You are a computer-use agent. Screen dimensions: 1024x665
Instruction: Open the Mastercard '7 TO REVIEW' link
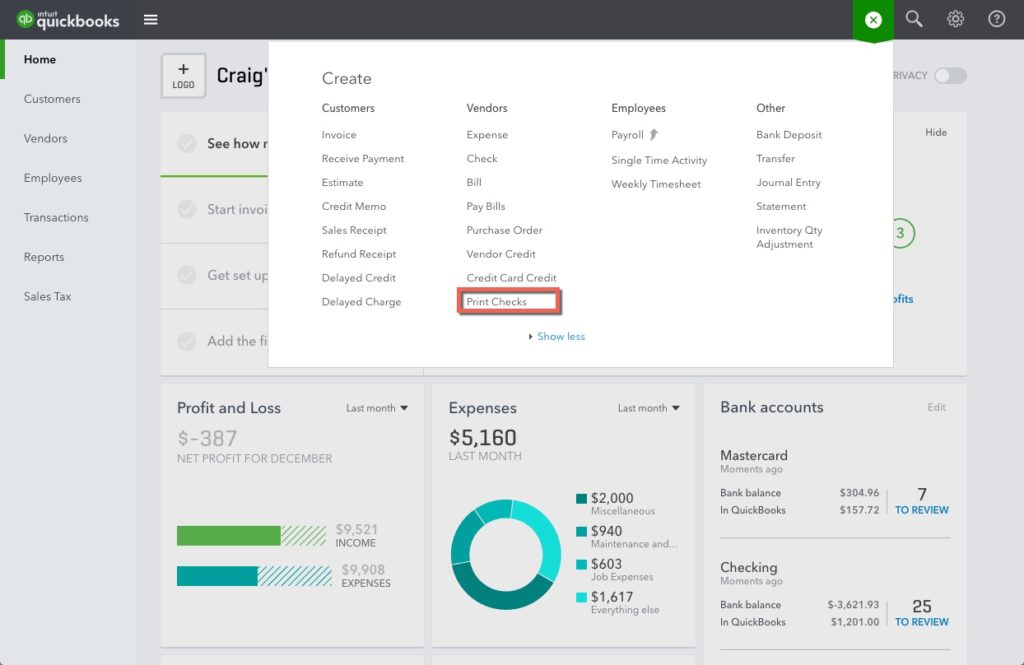pos(921,501)
